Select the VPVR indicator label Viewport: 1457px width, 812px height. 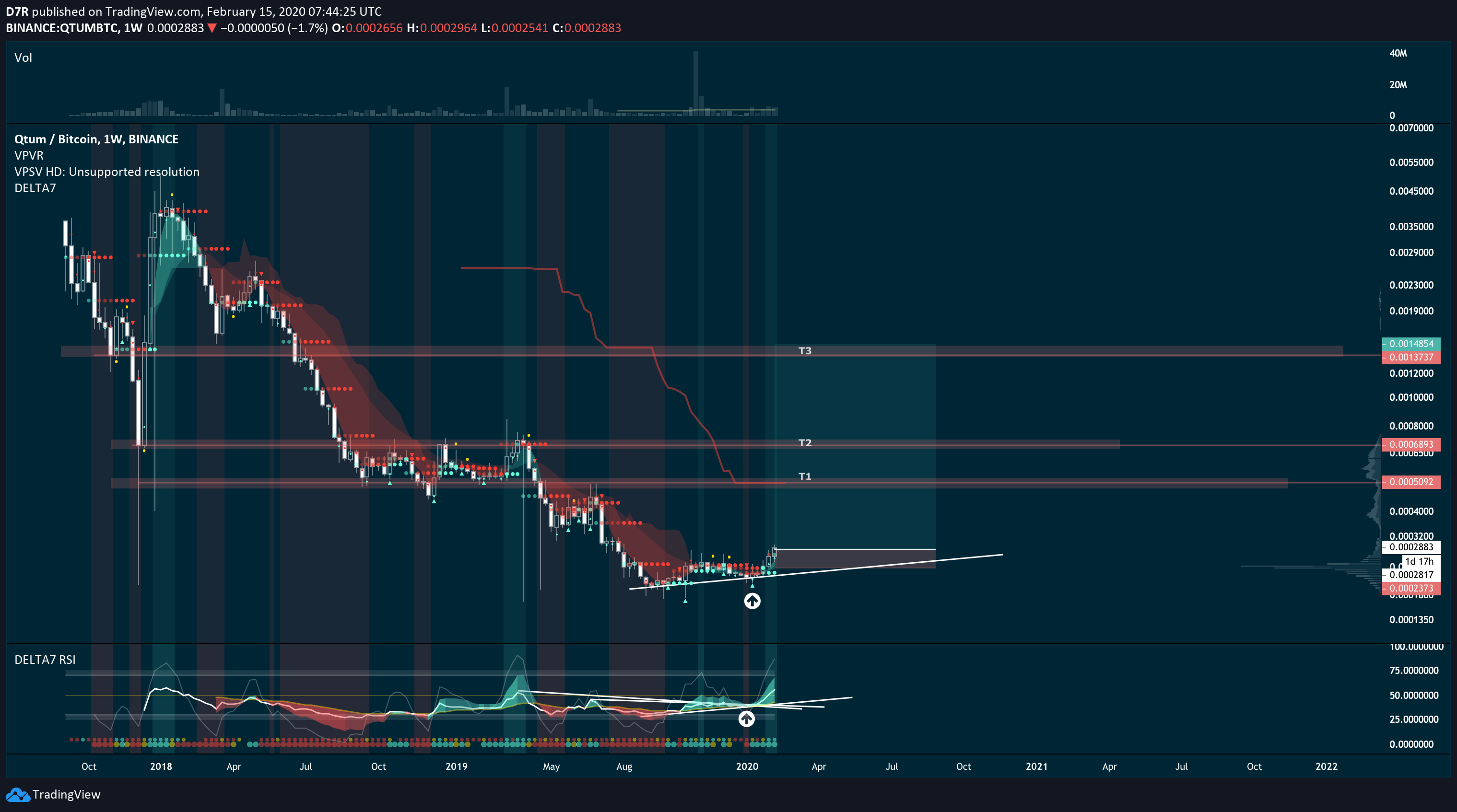[29, 155]
